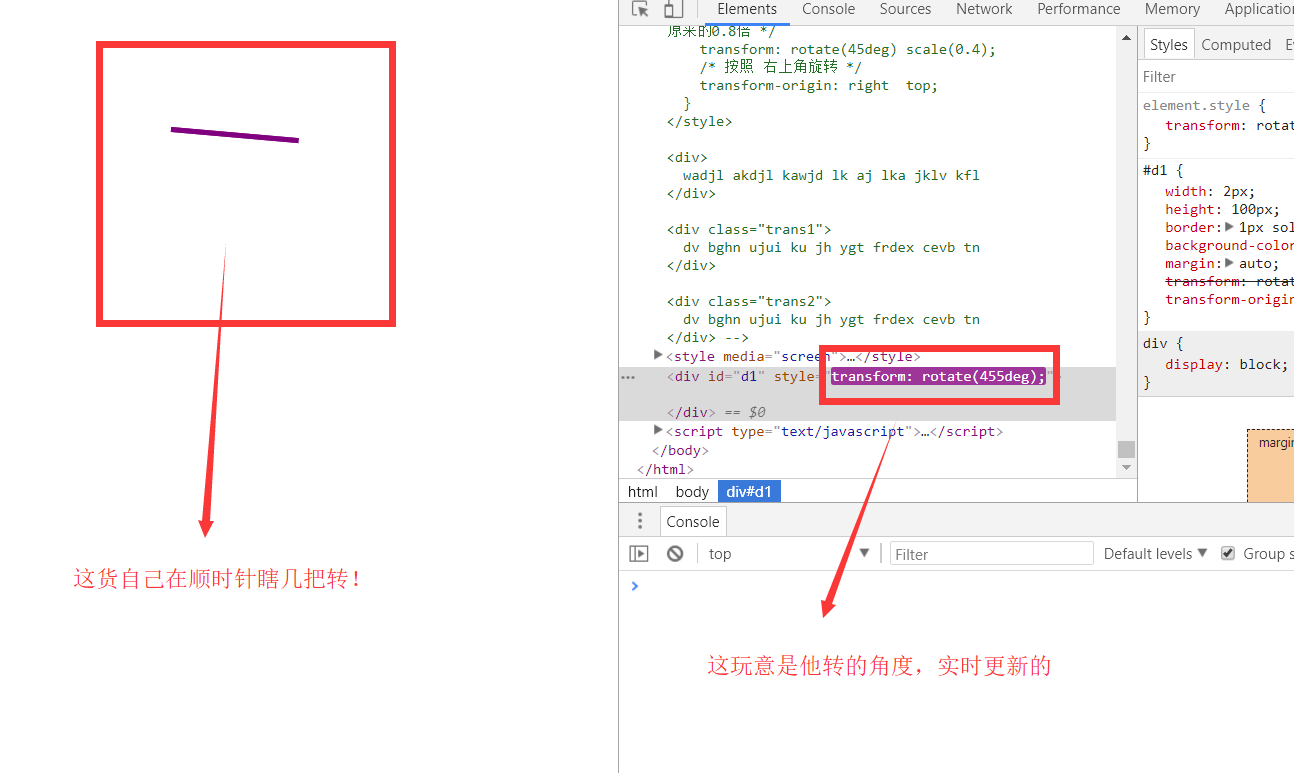Show the console sidebar icon
Image resolution: width=1294 pixels, height=773 pixels.
pos(639,553)
